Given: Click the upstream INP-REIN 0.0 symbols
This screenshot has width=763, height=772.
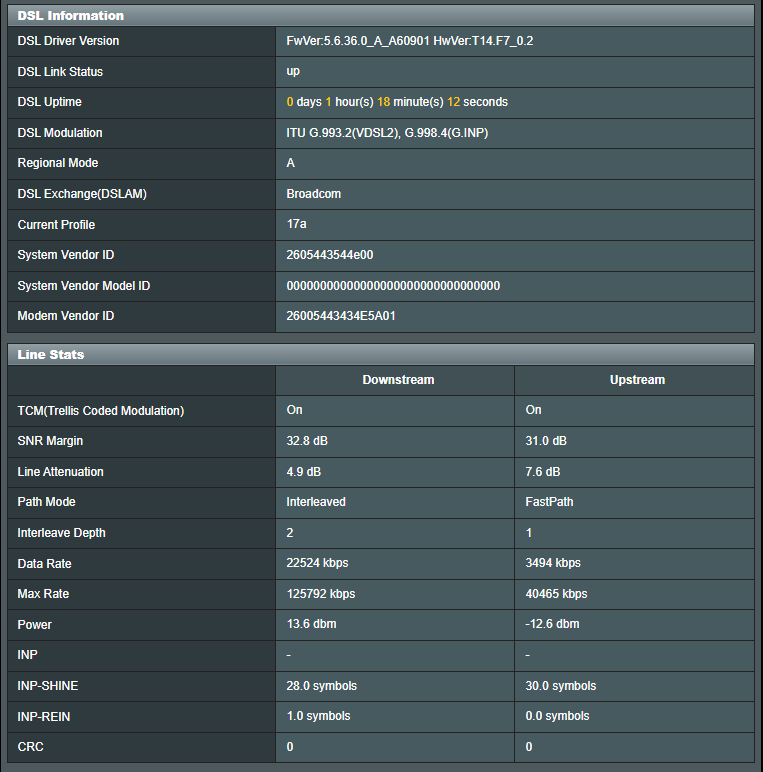Looking at the screenshot, I should [x=557, y=716].
